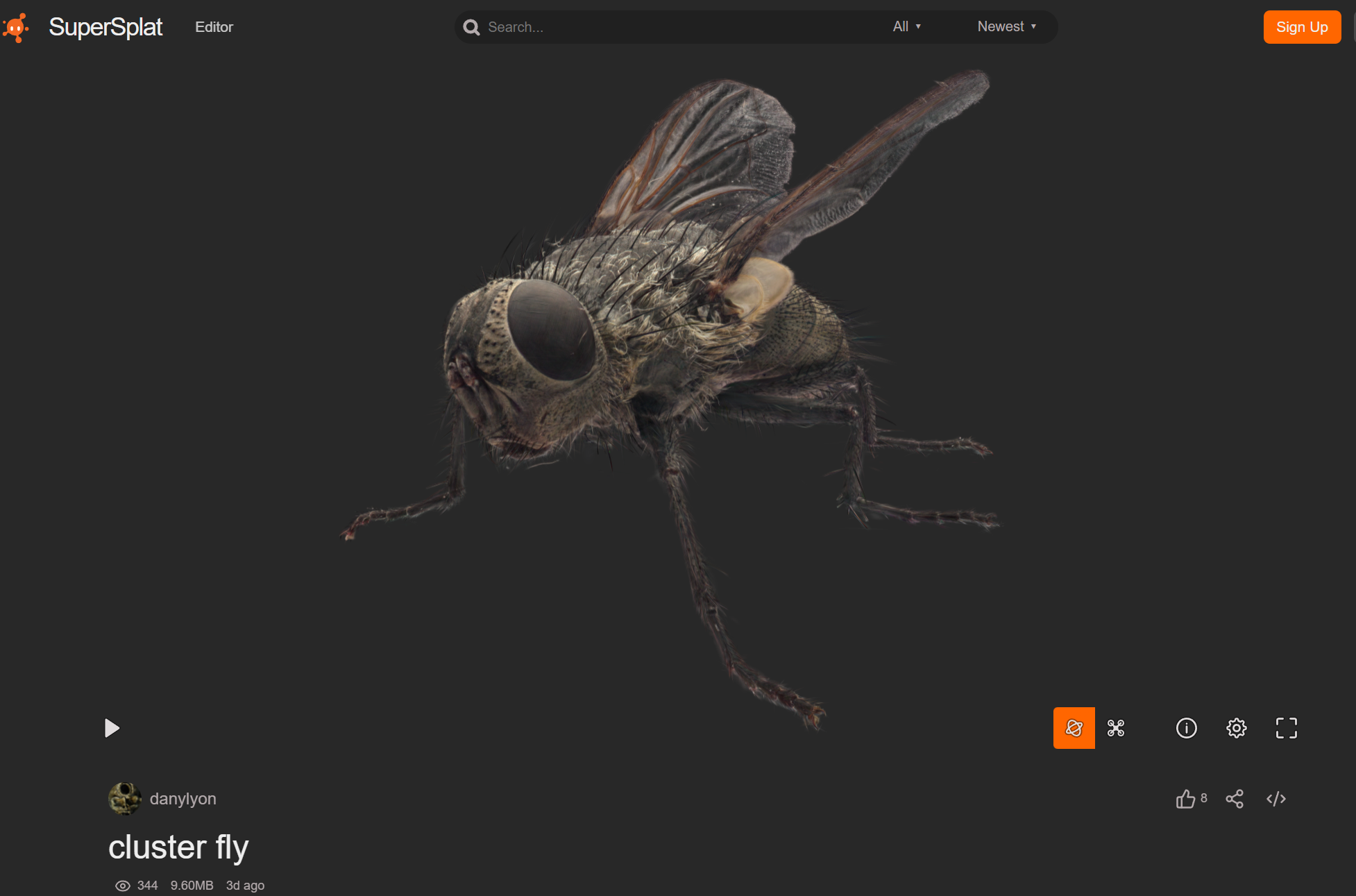Open the info panel icon
The width and height of the screenshot is (1356, 896).
[1187, 728]
